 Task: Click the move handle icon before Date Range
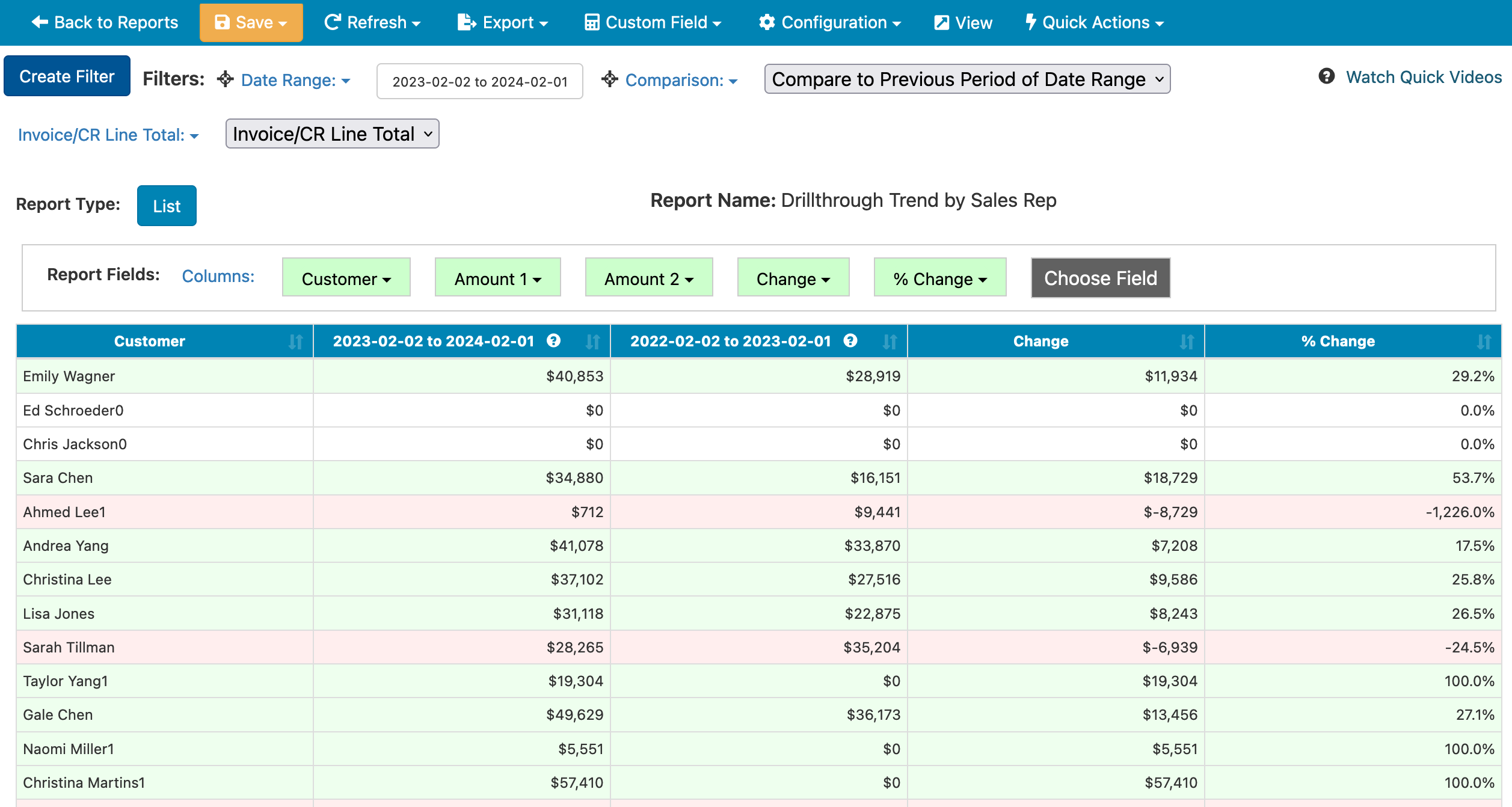226,79
